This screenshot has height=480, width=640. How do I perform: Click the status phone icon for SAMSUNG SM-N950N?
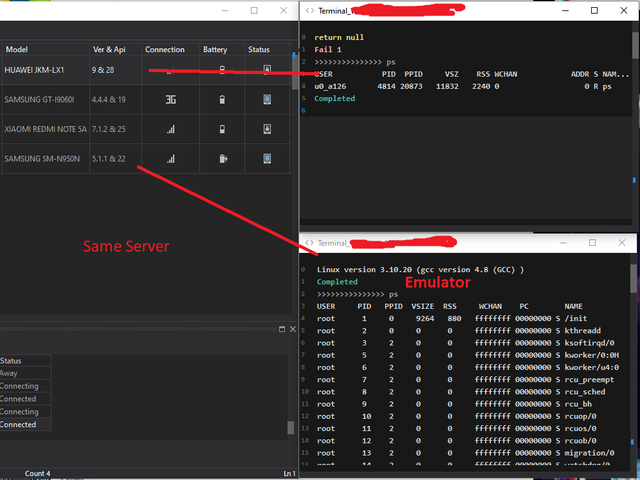click(x=267, y=159)
